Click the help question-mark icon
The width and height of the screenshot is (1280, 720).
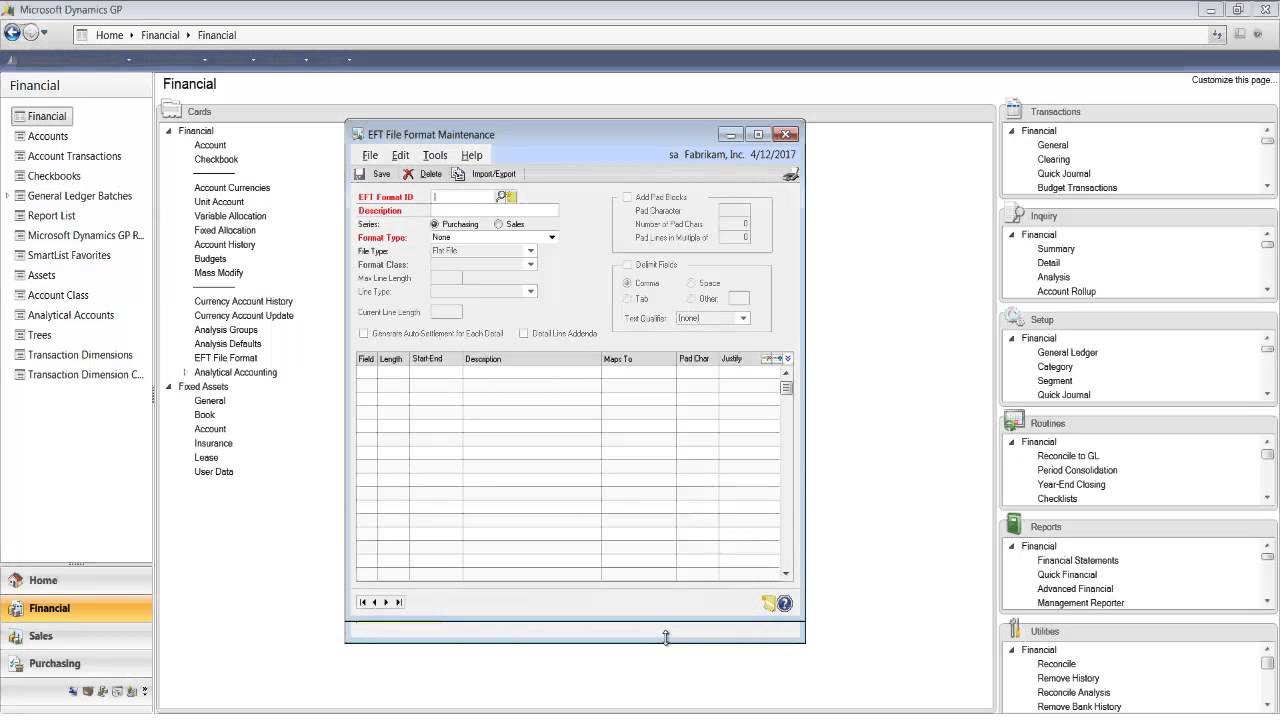(785, 603)
